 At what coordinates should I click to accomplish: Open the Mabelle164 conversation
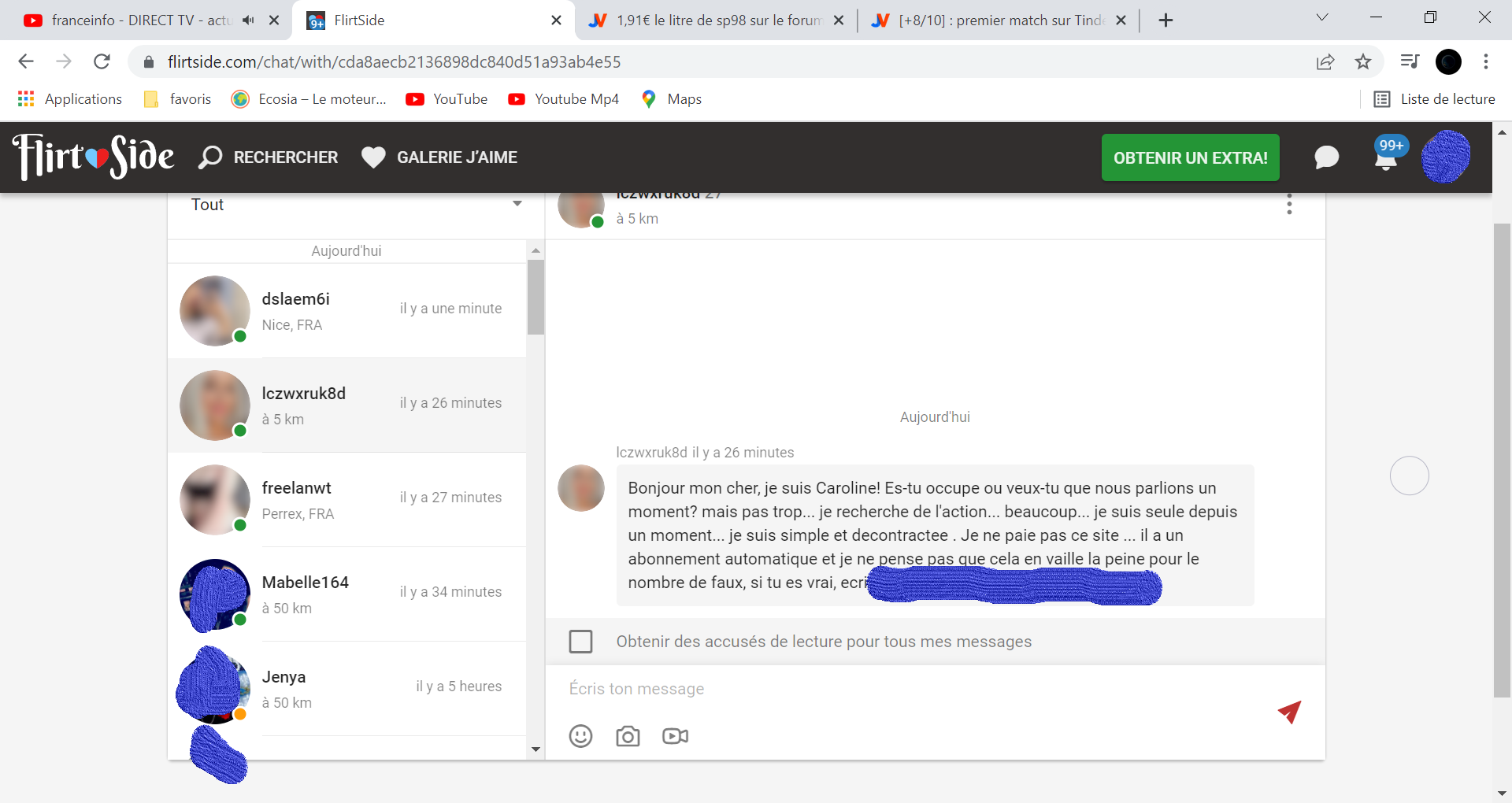click(346, 594)
